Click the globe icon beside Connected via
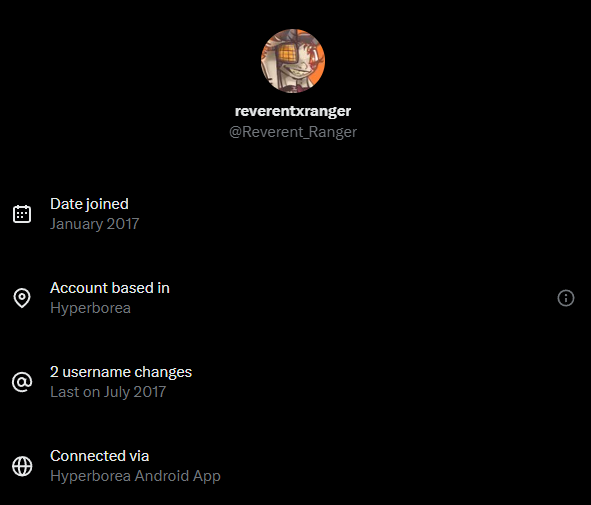 pos(22,466)
